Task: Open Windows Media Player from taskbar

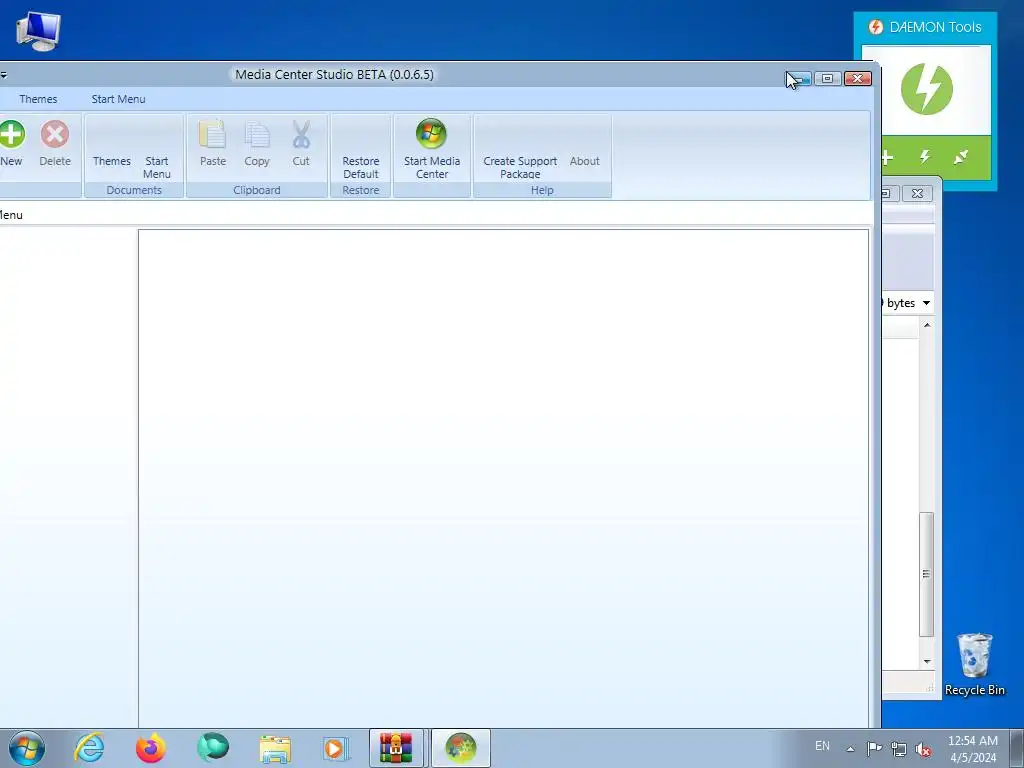Action: tap(336, 748)
